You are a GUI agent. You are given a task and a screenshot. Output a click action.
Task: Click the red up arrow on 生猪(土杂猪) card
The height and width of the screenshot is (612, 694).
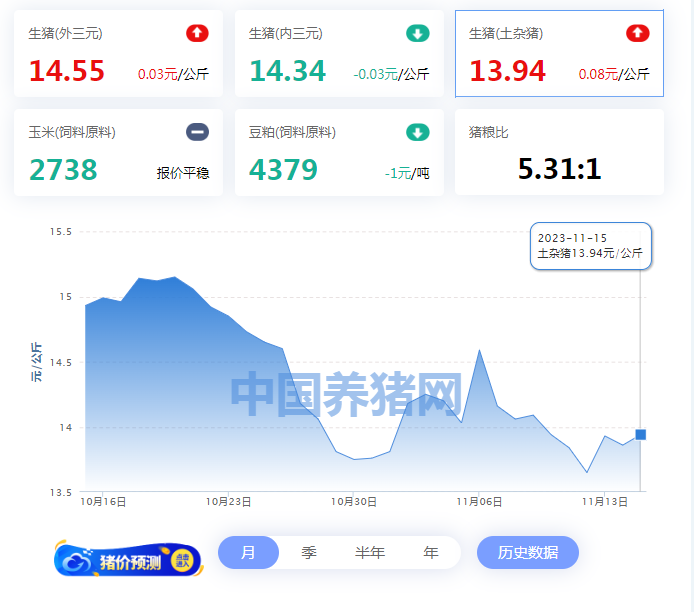[637, 33]
